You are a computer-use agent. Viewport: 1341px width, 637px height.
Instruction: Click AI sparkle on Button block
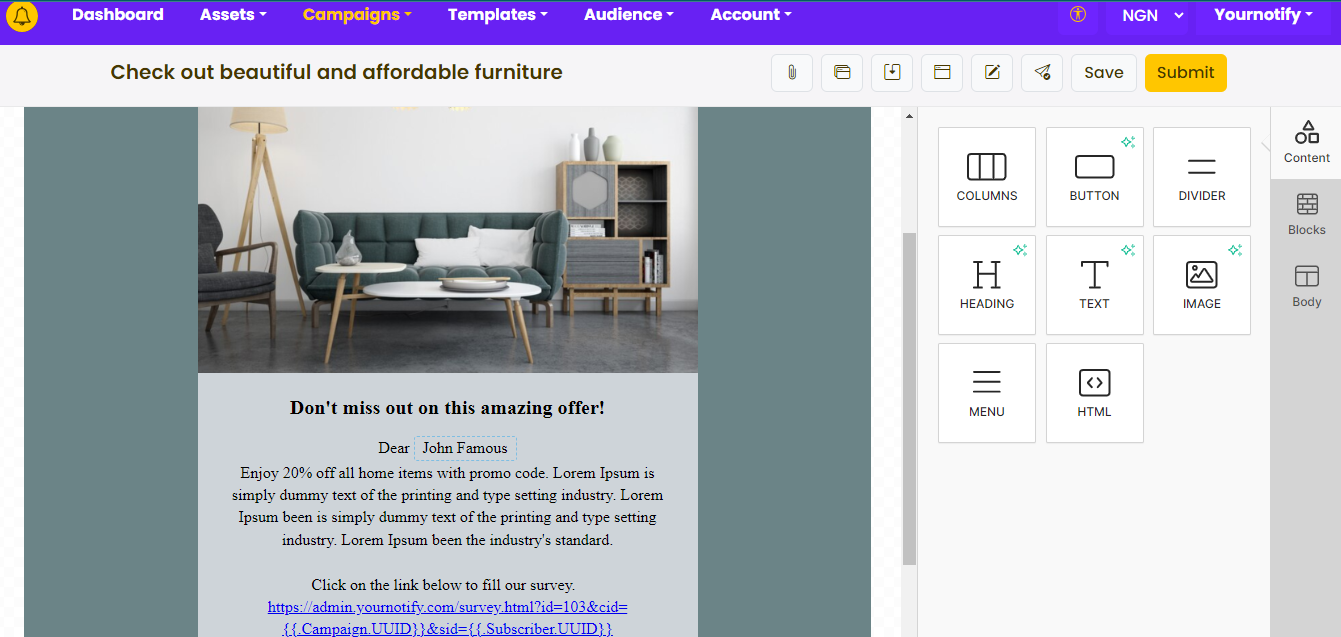point(1128,143)
